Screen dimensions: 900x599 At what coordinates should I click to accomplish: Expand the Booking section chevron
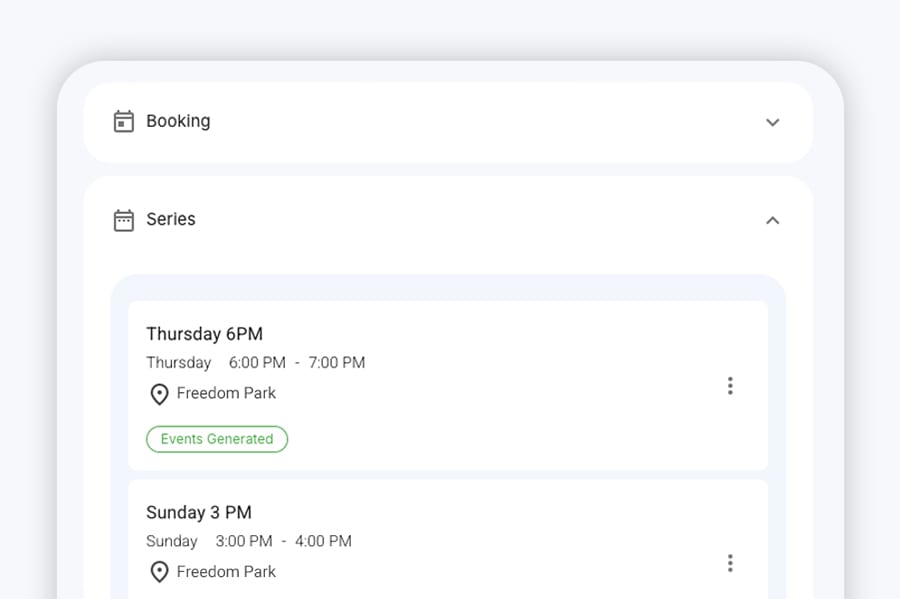coord(773,122)
